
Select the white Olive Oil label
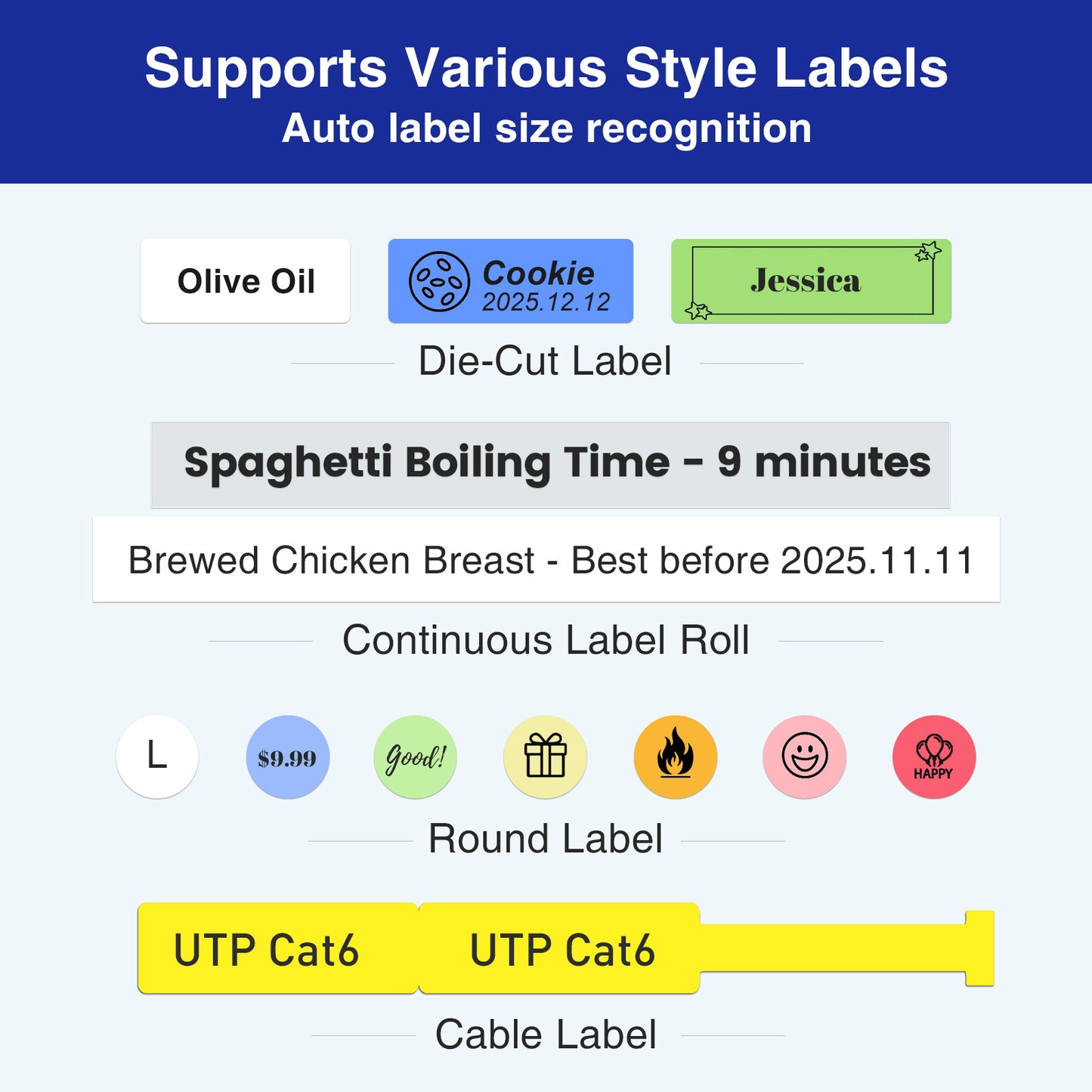click(x=245, y=281)
